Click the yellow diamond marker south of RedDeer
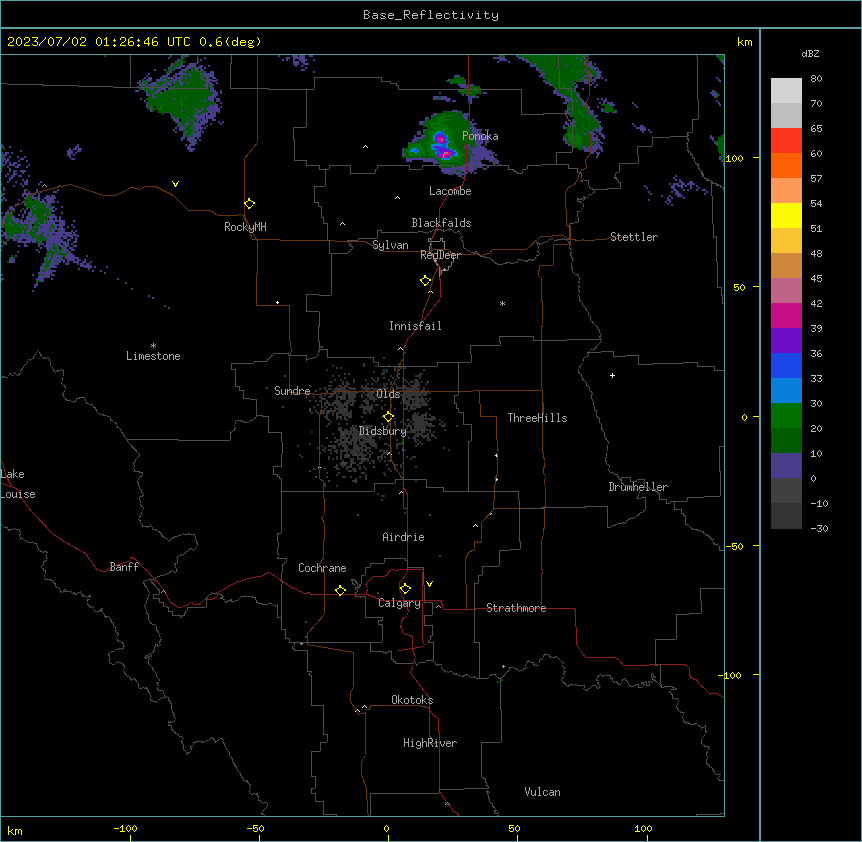 [426, 281]
